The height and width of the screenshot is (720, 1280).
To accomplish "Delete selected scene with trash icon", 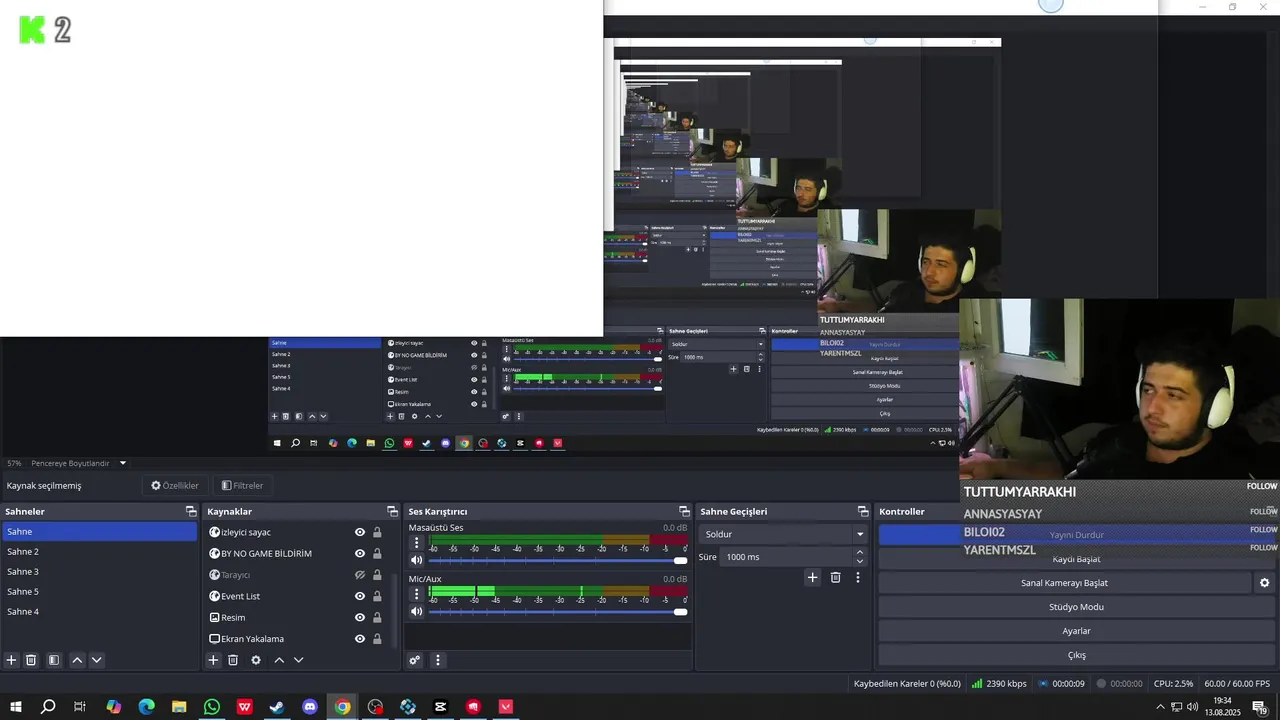I will click(x=31, y=660).
